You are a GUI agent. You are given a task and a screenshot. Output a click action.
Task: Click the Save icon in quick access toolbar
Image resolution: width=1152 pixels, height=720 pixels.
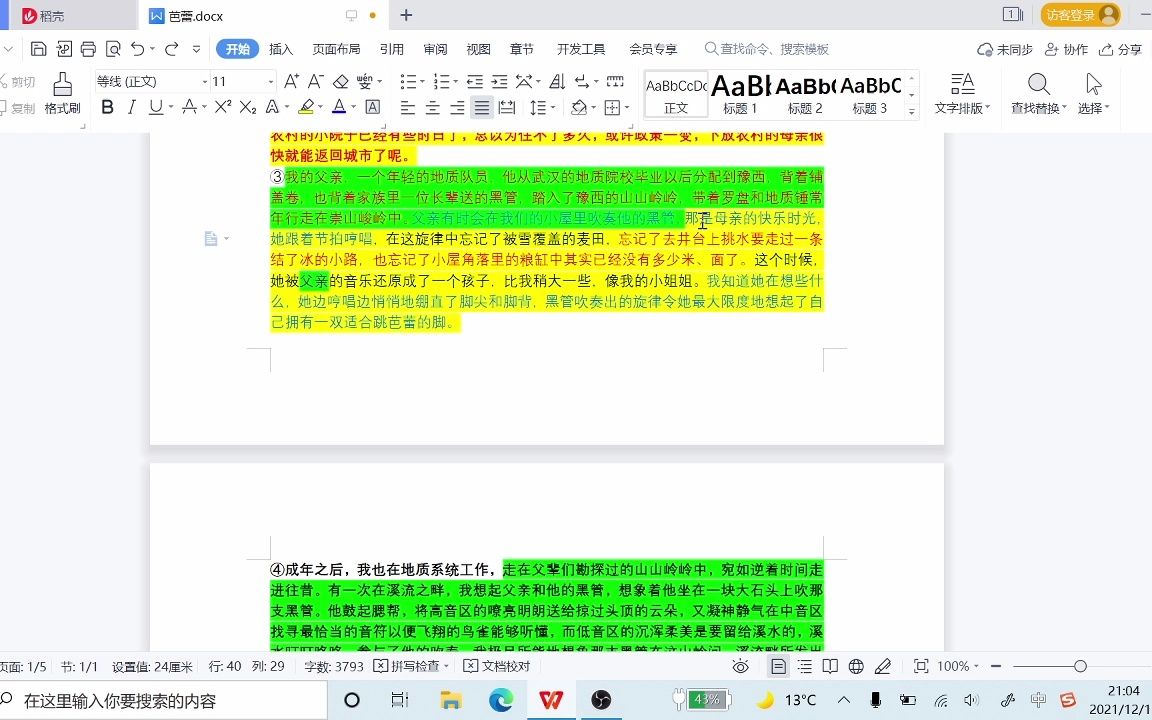37,48
